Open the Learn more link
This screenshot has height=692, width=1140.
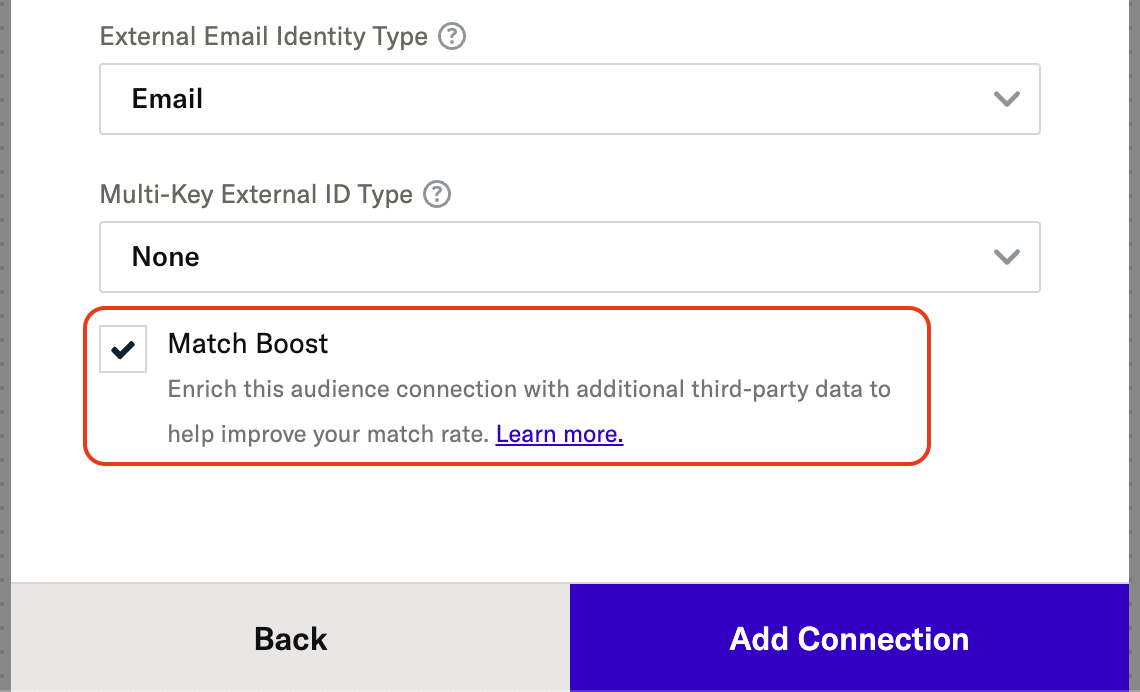point(559,434)
